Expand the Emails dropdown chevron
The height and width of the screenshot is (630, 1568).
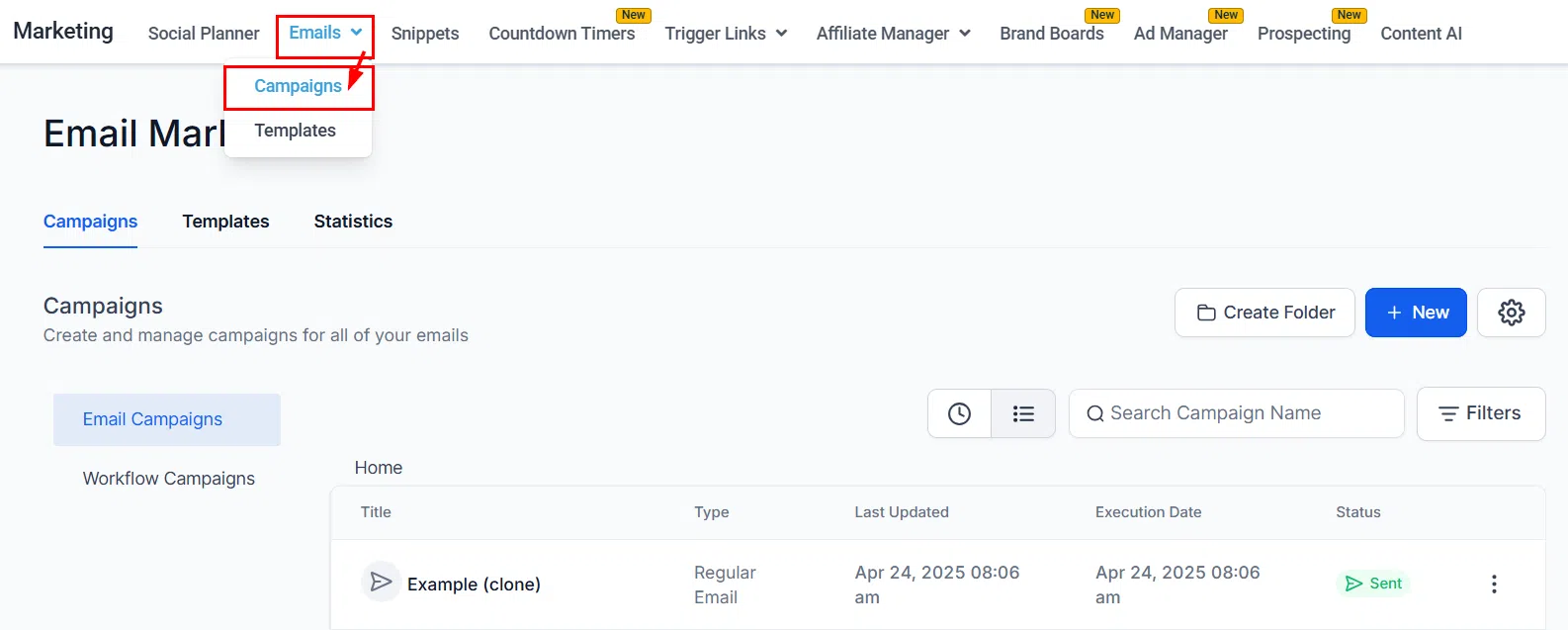(x=356, y=33)
